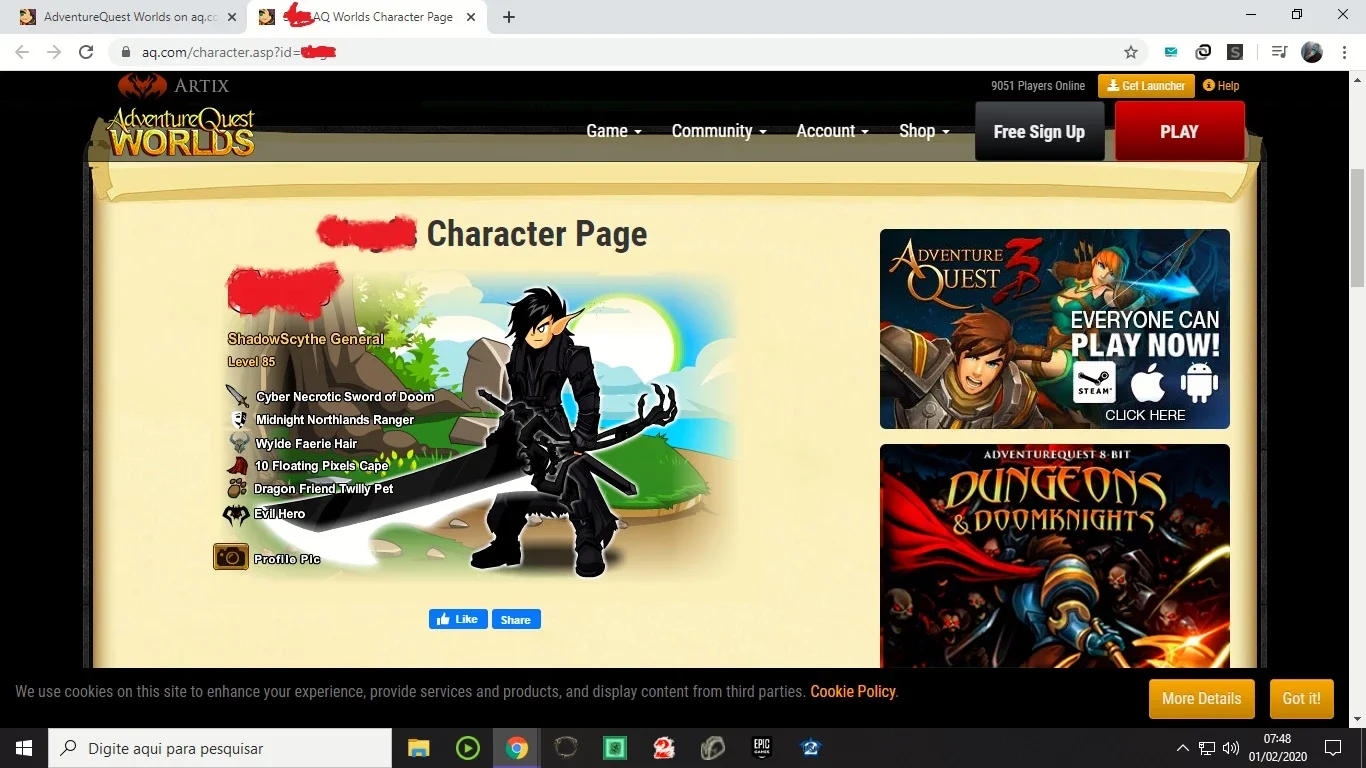This screenshot has width=1366, height=768.
Task: Open the Windows Start menu
Action: click(24, 748)
